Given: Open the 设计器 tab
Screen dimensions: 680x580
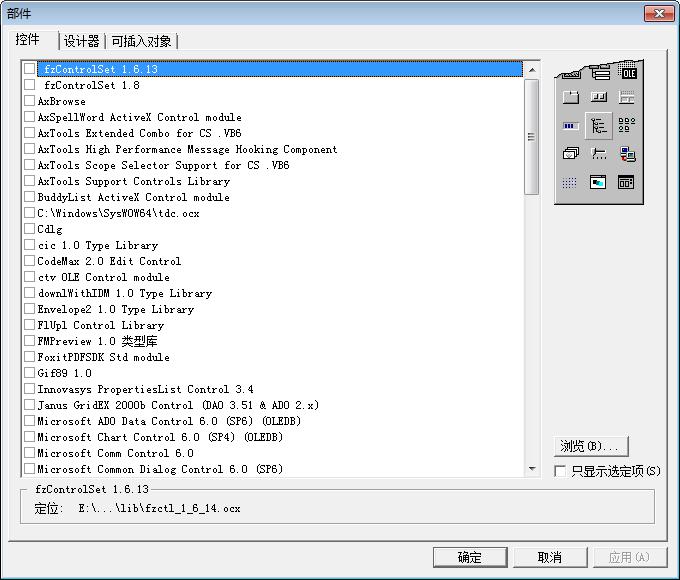Looking at the screenshot, I should point(82,41).
